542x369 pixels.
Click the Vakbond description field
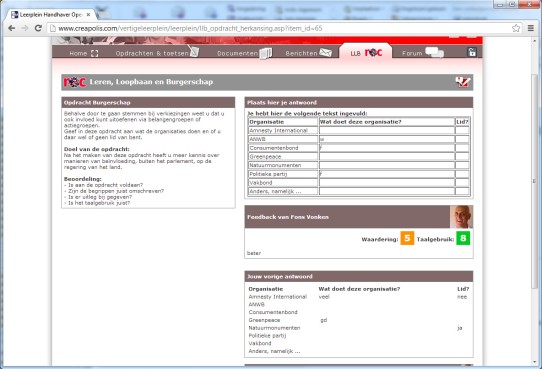[x=386, y=182]
